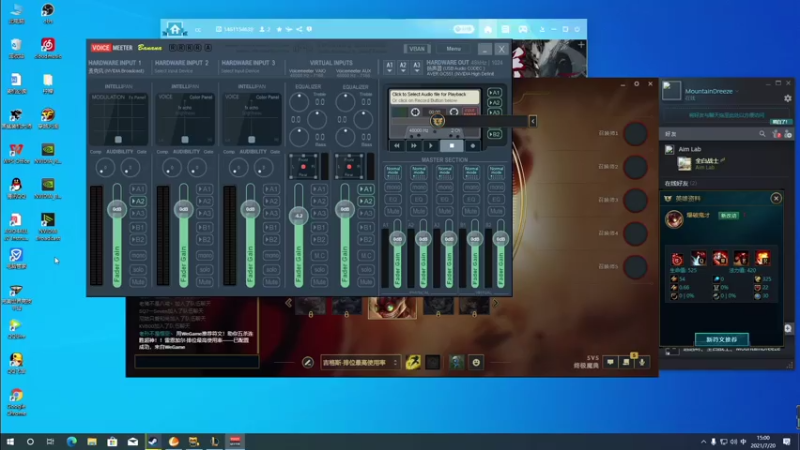Image resolution: width=800 pixels, height=450 pixels.
Task: Collapse the Aim Lab friends group
Action: tap(690, 149)
